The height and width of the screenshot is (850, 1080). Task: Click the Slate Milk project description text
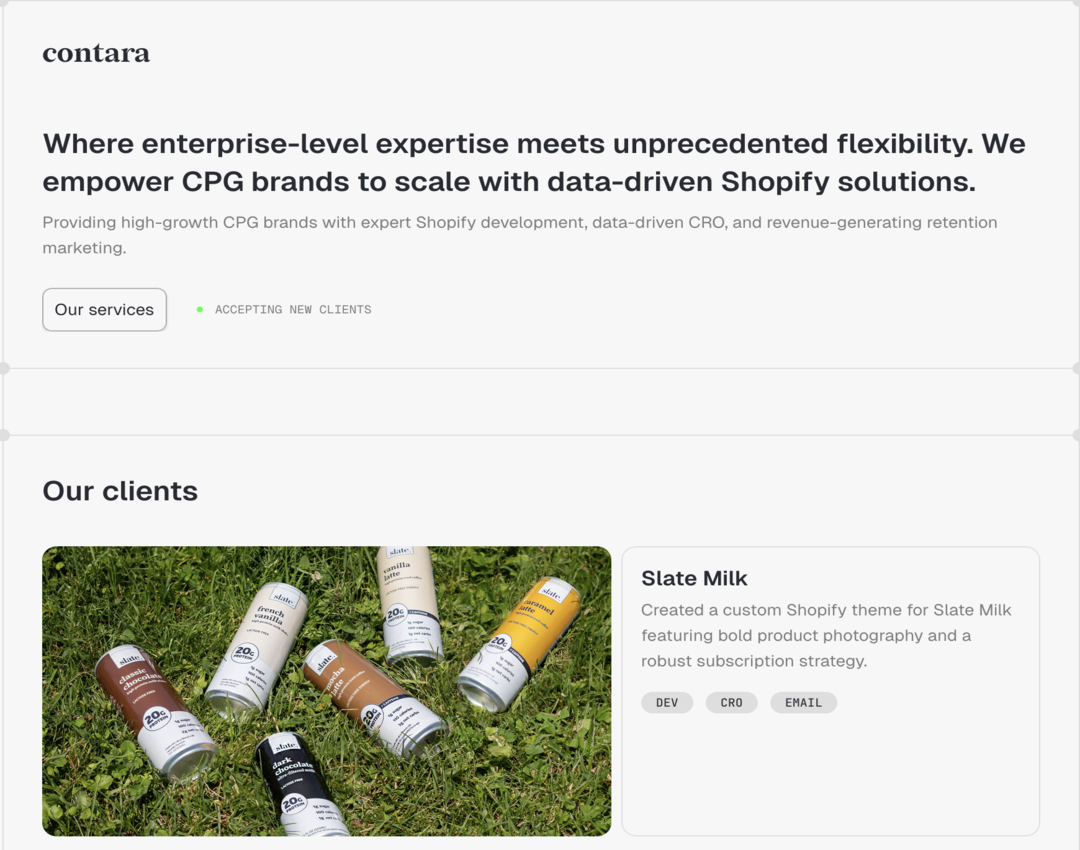point(826,635)
